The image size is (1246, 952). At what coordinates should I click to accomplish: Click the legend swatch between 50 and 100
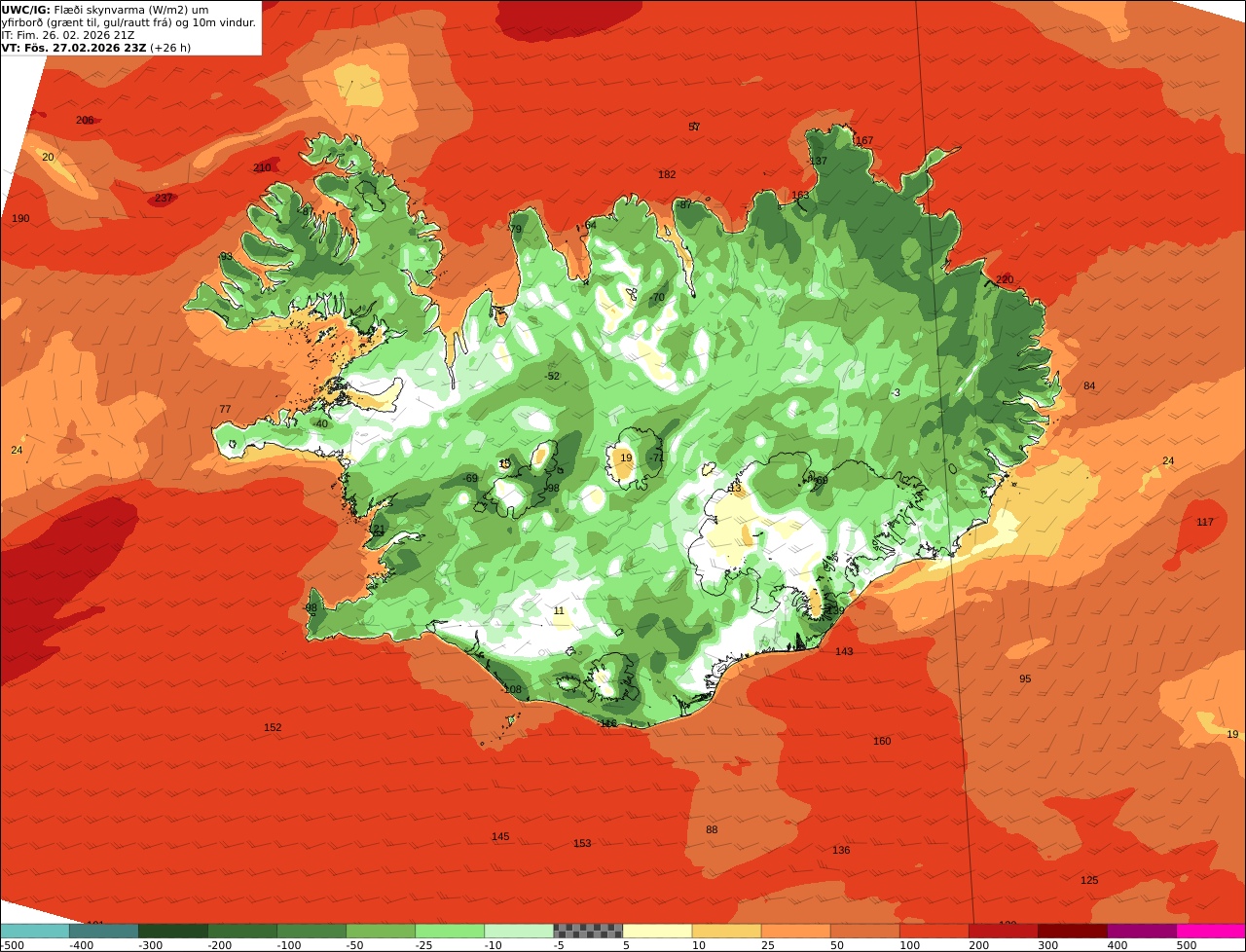864,931
